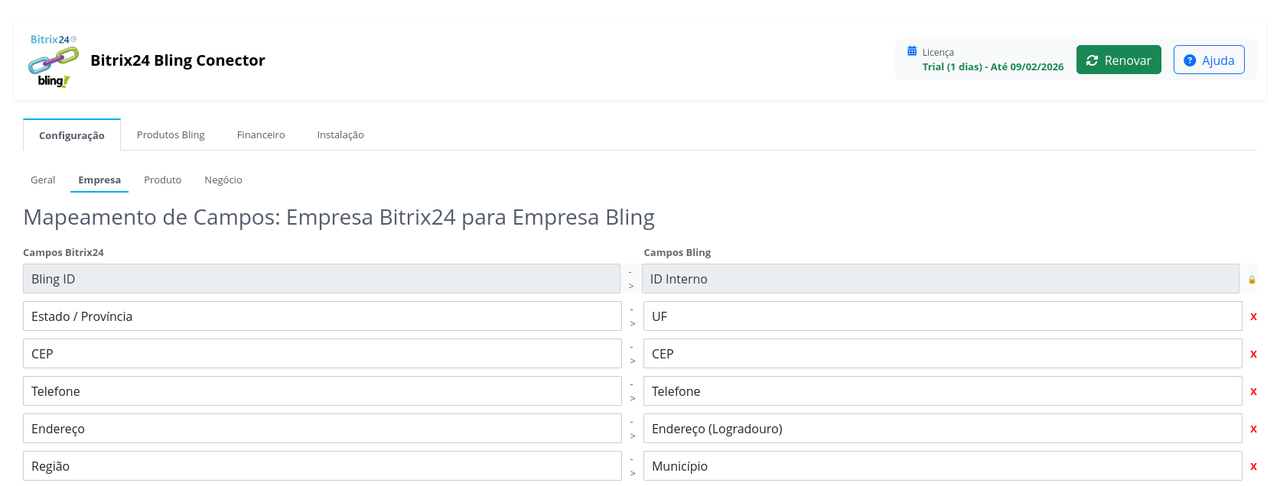1280x486 pixels.
Task: Open the Endereço (Logradouro) Bling field selector
Action: [941, 429]
